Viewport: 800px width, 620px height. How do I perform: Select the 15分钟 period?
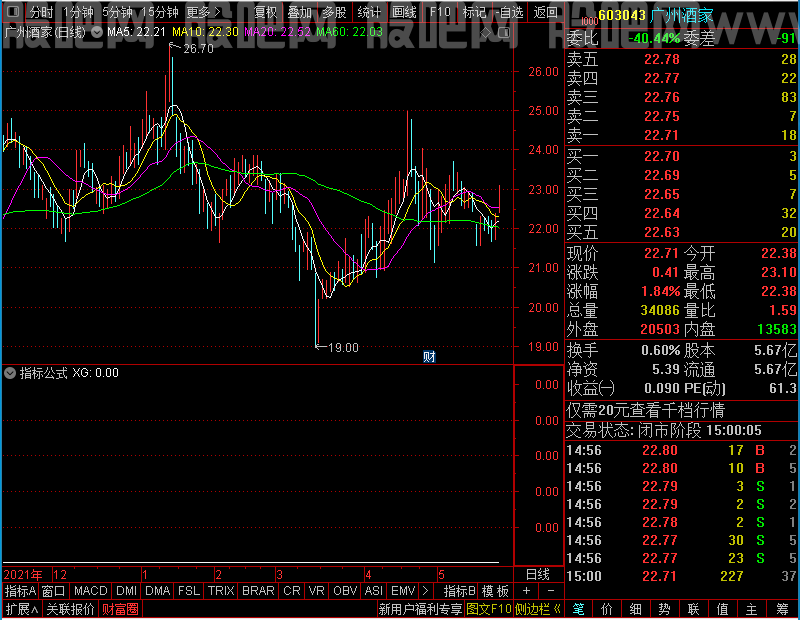(160, 12)
